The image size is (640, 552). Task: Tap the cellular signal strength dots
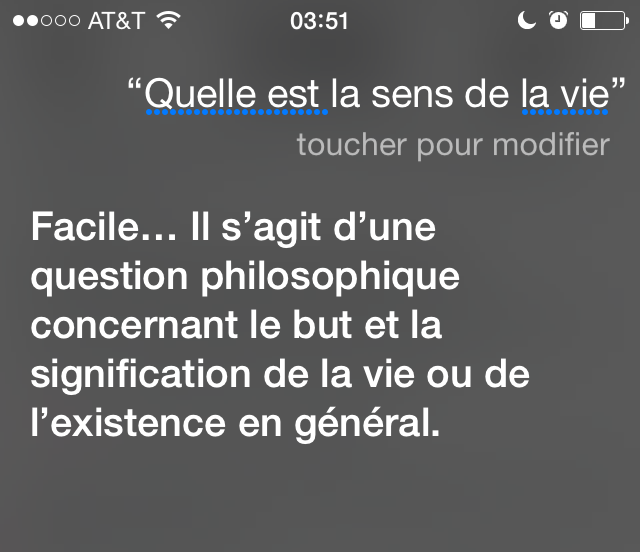click(44, 20)
